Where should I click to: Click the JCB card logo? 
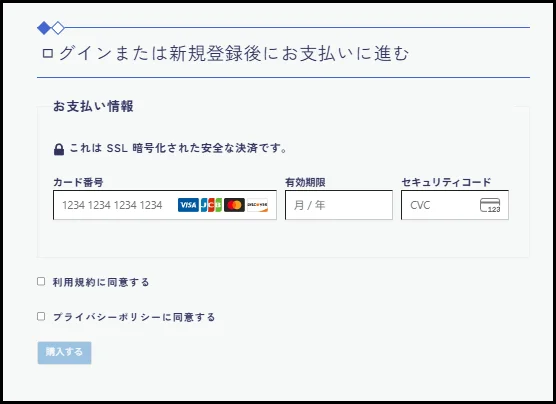211,205
